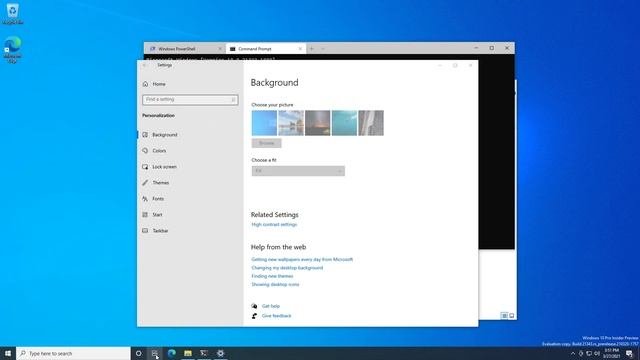This screenshot has height=360, width=640.
Task: Click the taskbar Type here to search box
Action: [x=73, y=353]
